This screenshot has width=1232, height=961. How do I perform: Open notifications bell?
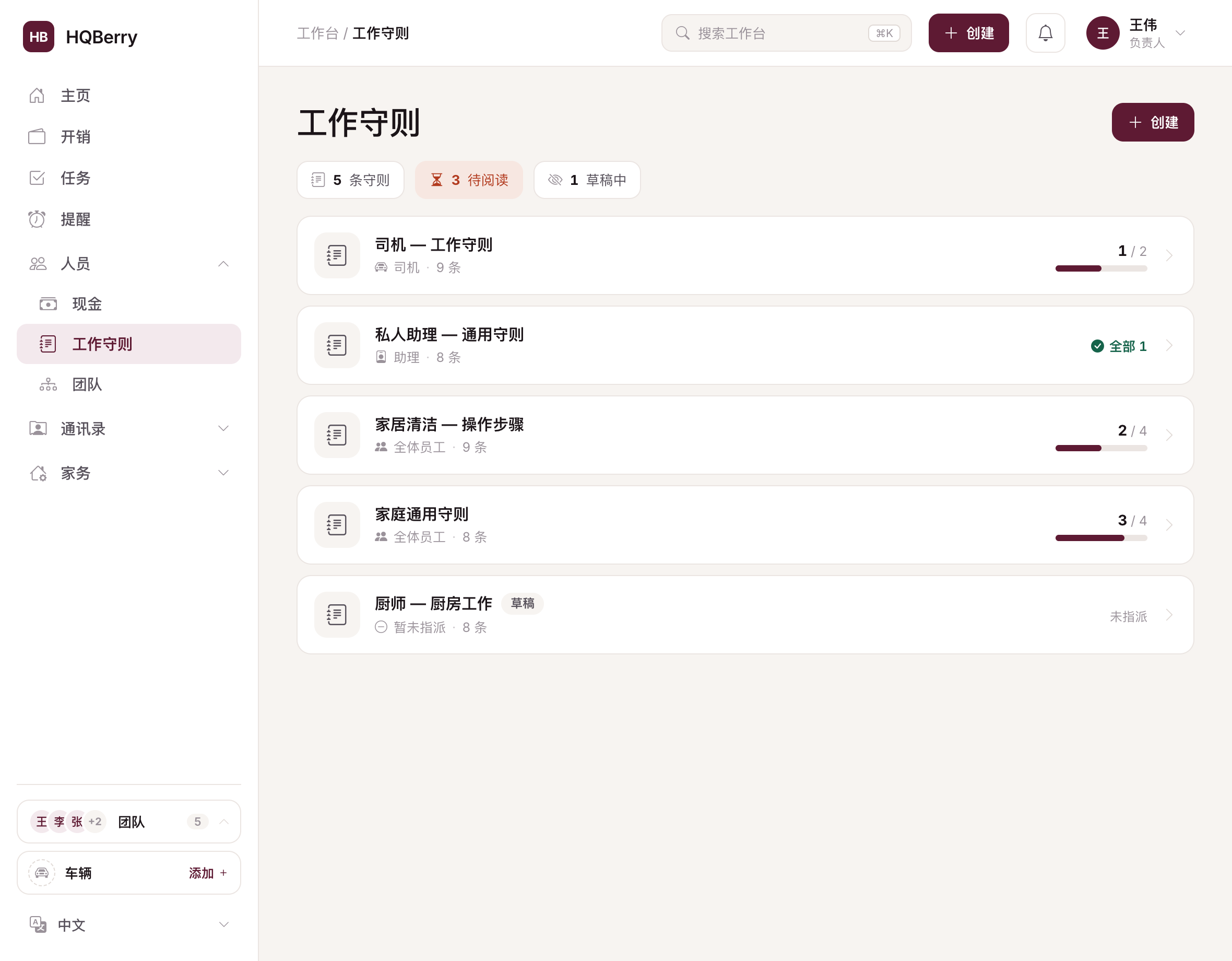1045,33
